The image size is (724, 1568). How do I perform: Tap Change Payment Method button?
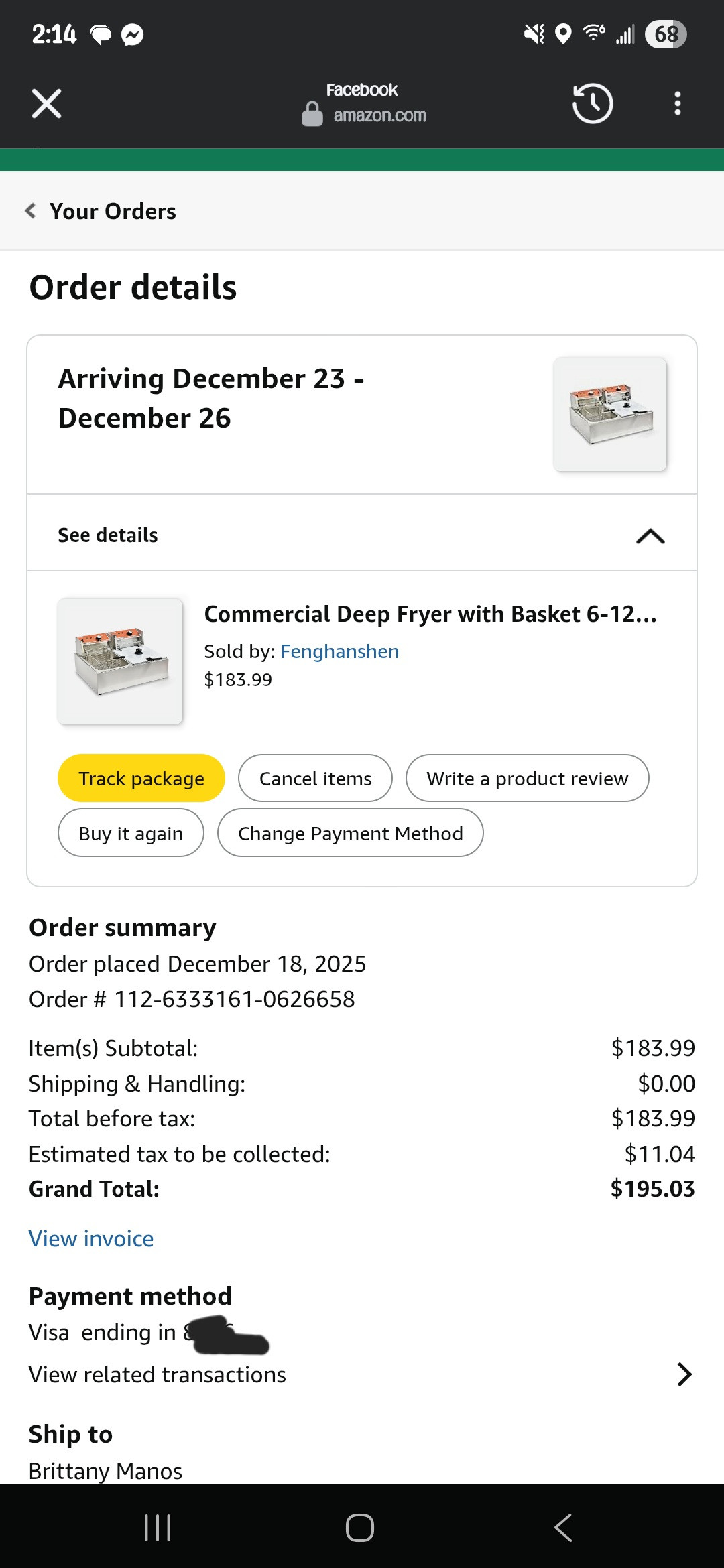coord(350,834)
